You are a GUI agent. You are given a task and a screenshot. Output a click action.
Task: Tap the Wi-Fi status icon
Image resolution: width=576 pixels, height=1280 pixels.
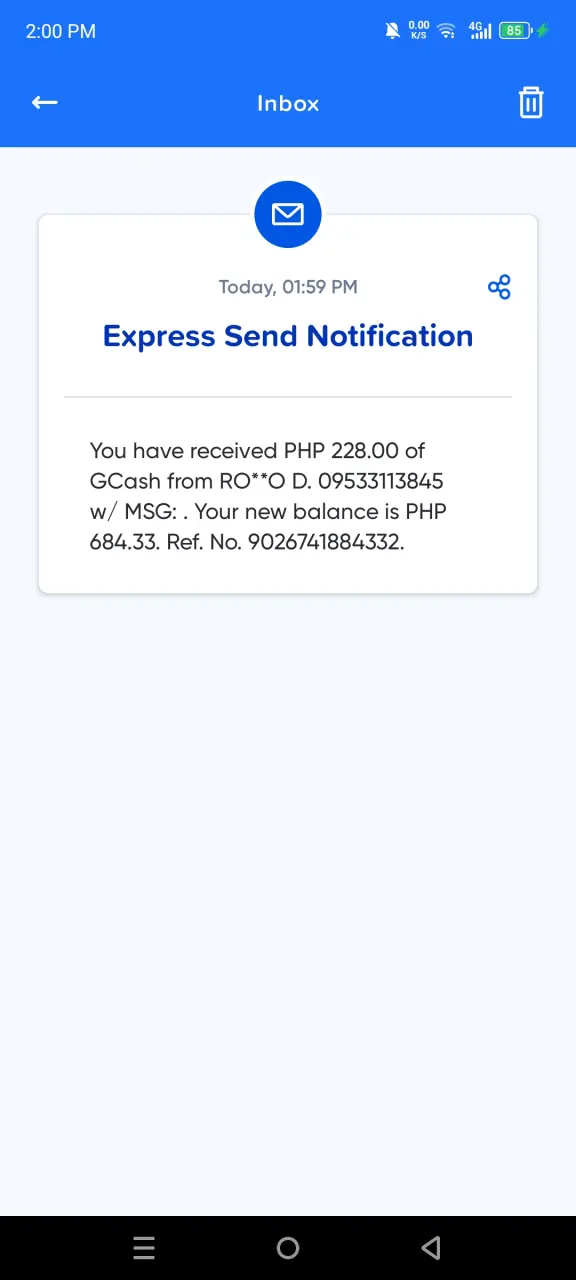pos(447,31)
